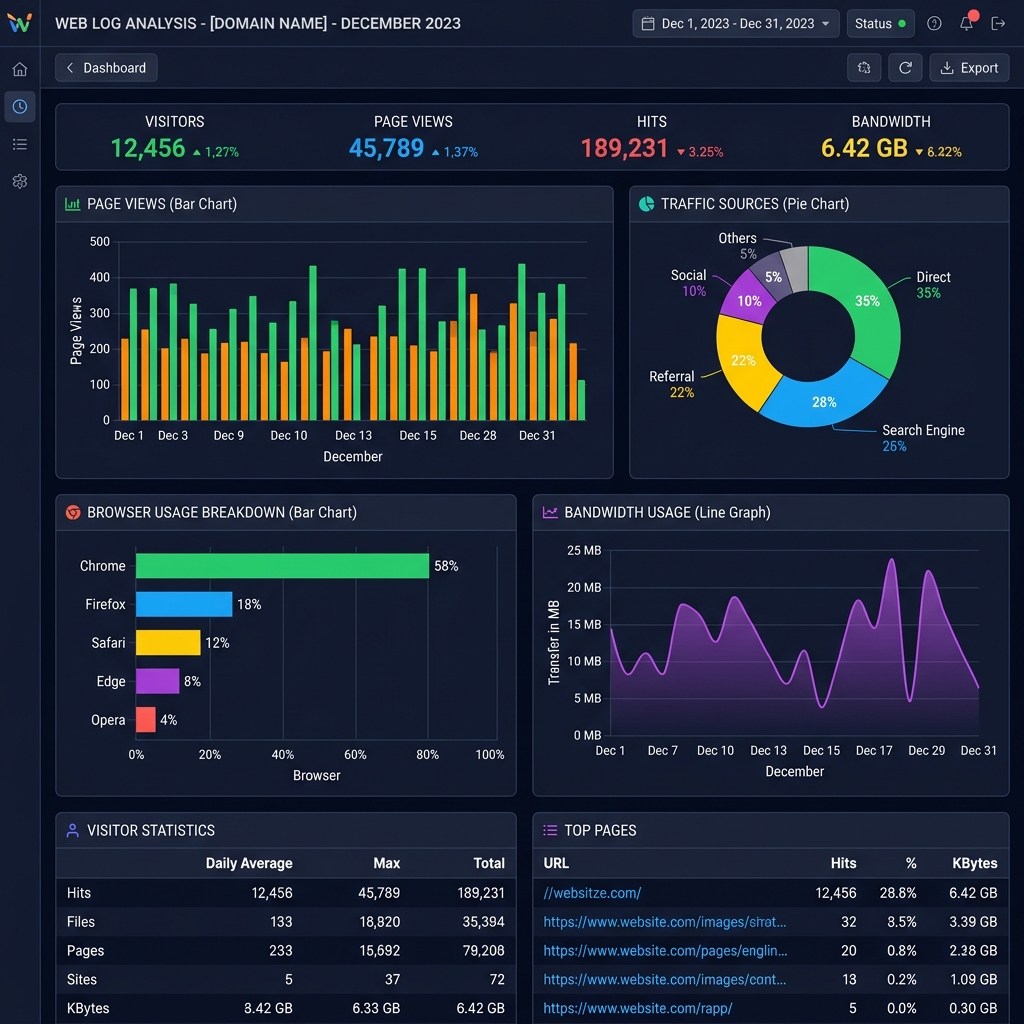Click the Bandwidth value 6.42 GB
The width and height of the screenshot is (1024, 1024).
tap(864, 148)
